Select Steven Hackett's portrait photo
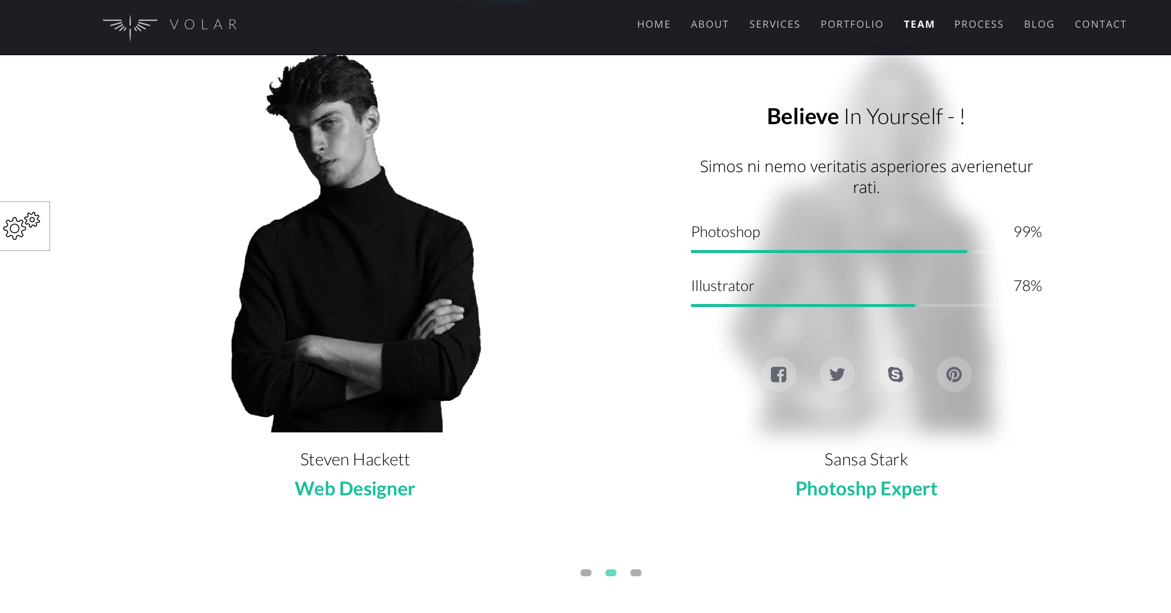 tap(355, 243)
